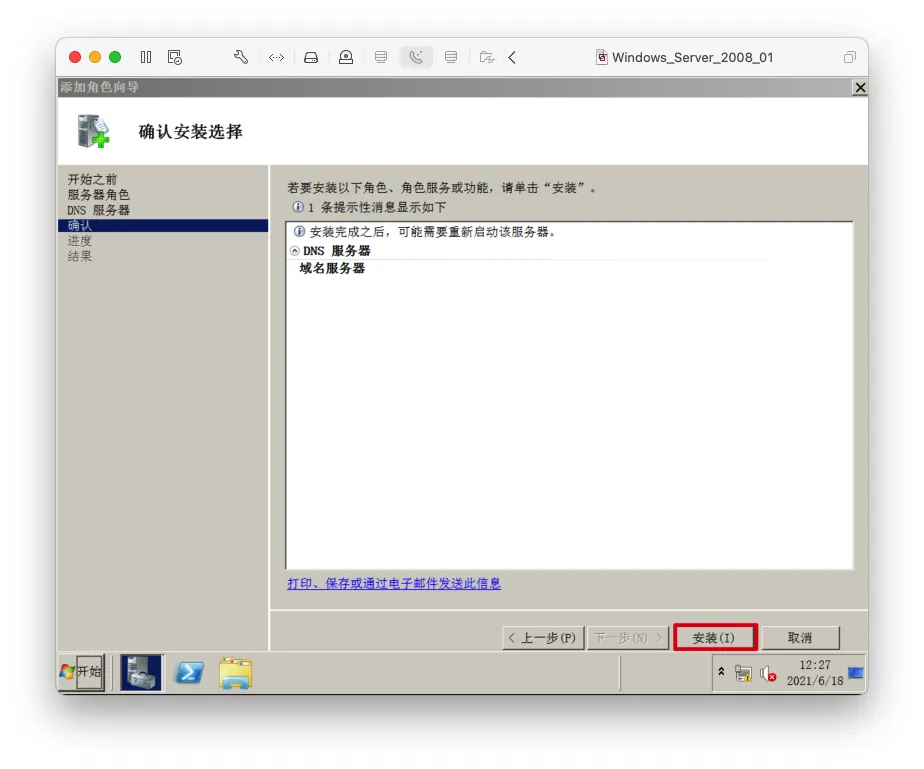Image resolution: width=924 pixels, height=769 pixels.
Task: Collapse the DNS 服务器 section
Action: pos(295,251)
